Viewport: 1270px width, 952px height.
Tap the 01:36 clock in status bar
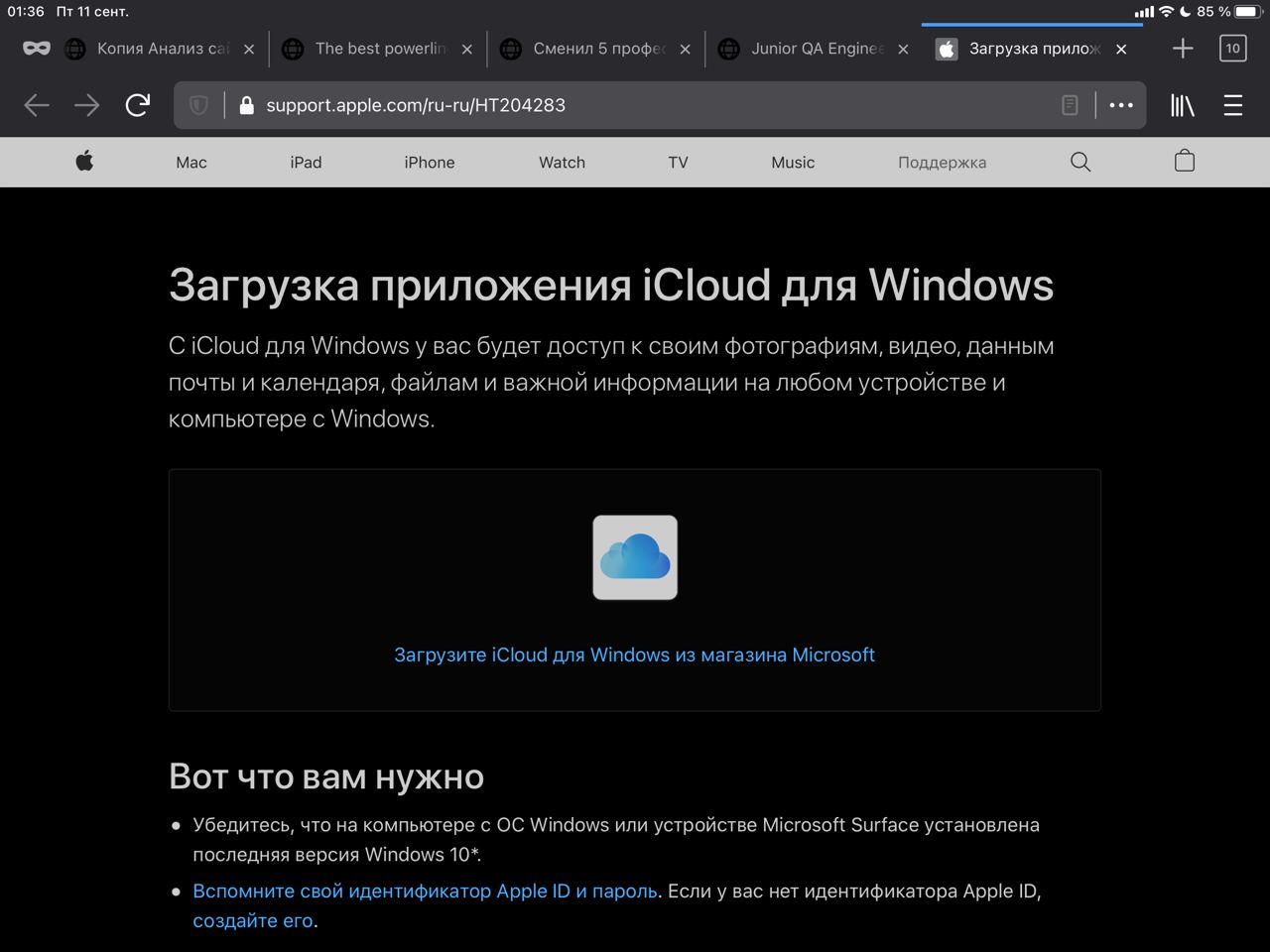click(26, 12)
